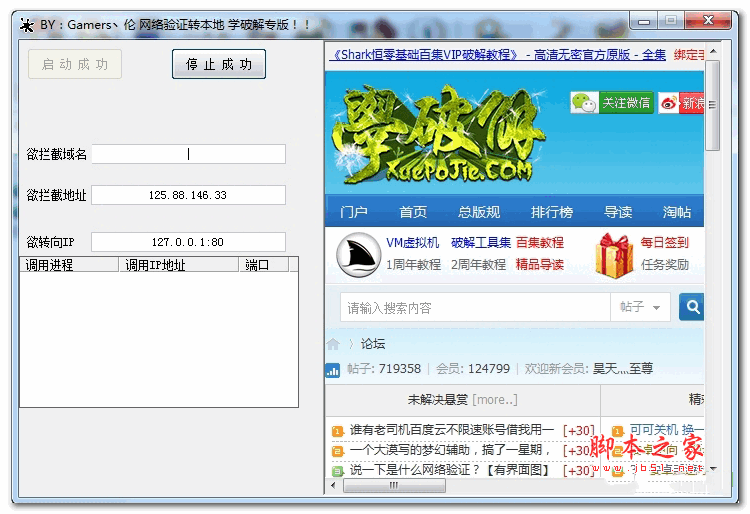Click the blue bar-chart statistics icon
The height and width of the screenshot is (514, 750).
332,370
